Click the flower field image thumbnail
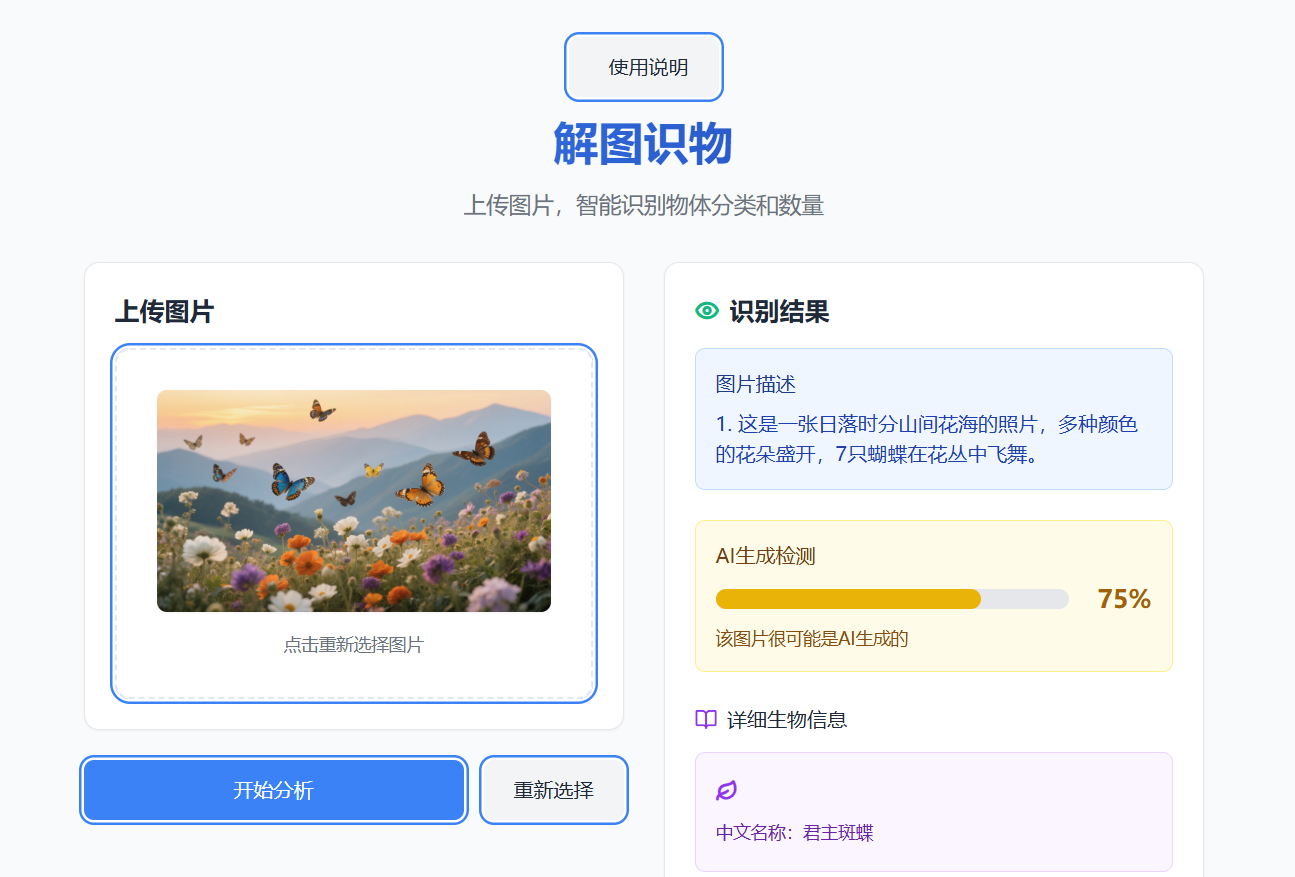 coord(352,501)
